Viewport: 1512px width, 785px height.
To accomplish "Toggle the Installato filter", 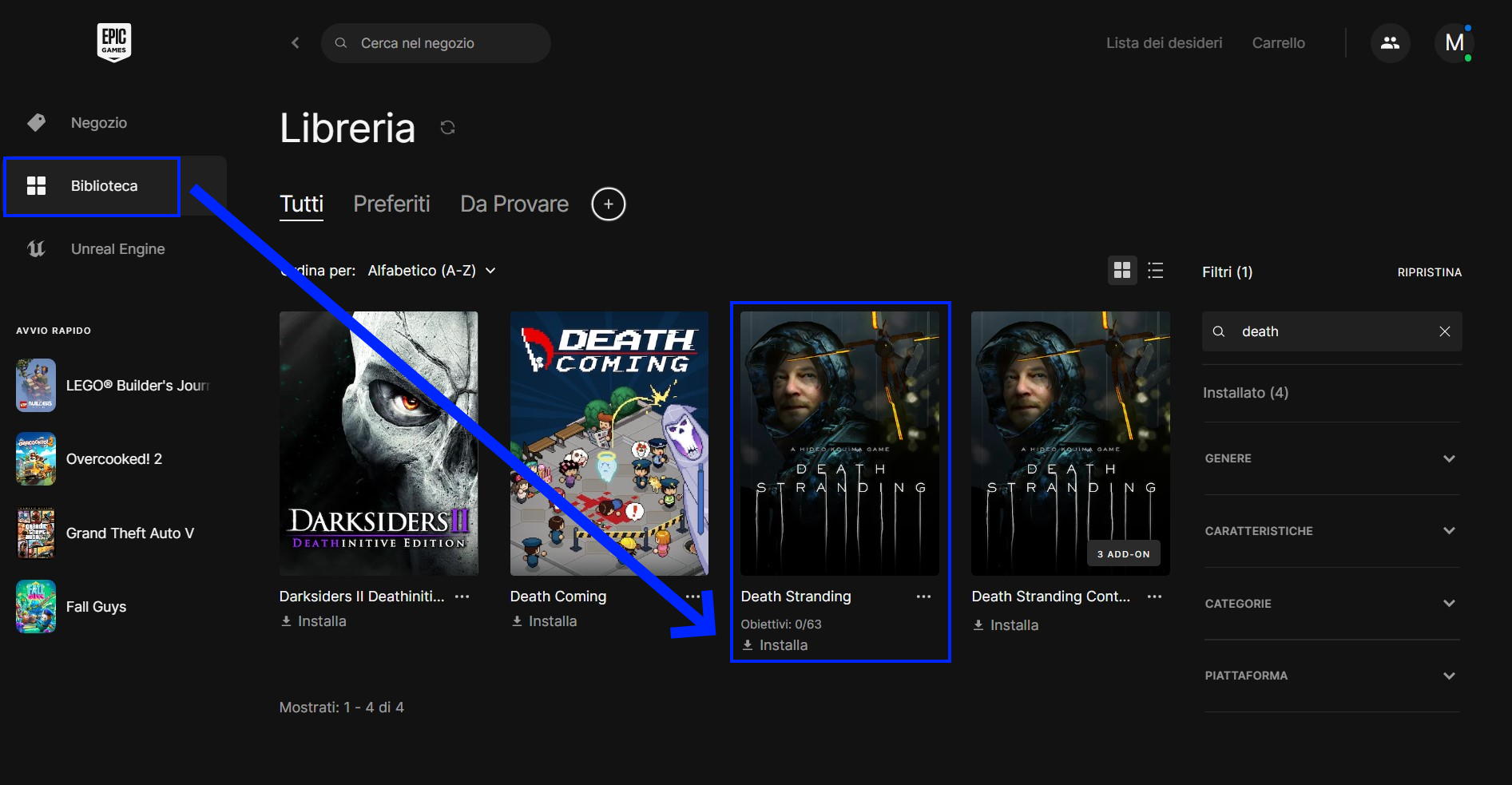I will [1245, 393].
